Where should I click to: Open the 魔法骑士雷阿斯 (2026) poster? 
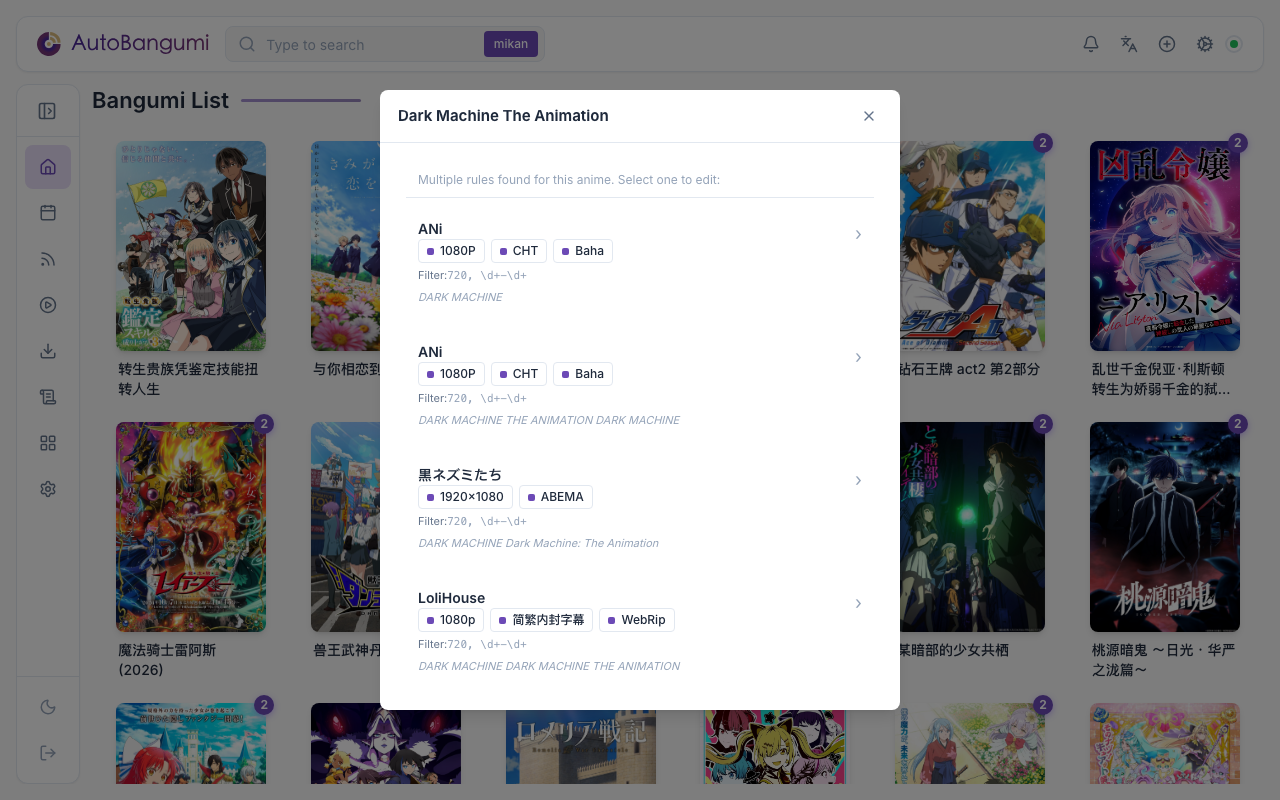(191, 527)
